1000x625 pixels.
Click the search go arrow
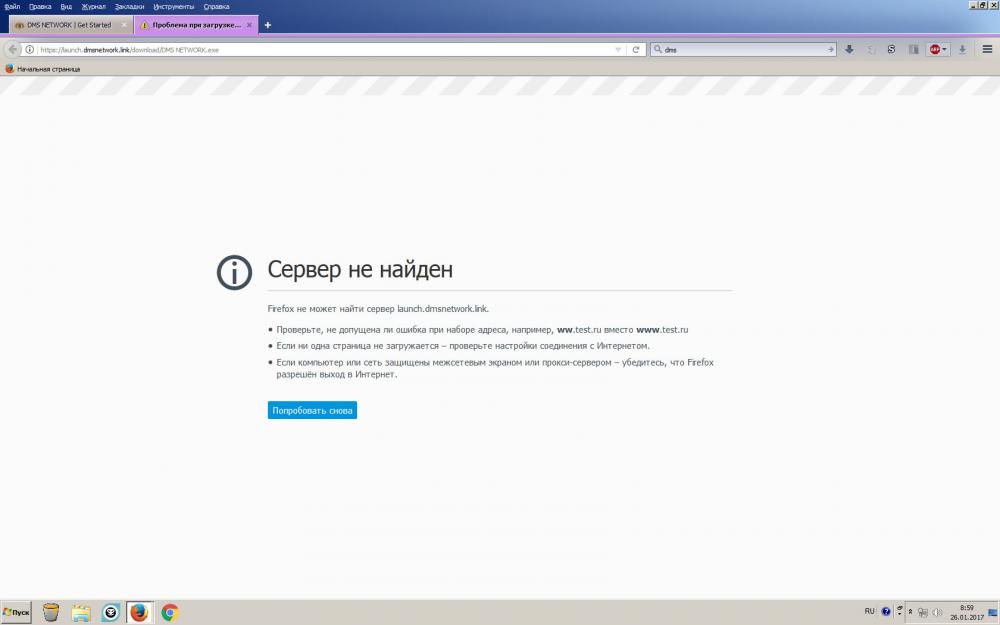pos(830,49)
